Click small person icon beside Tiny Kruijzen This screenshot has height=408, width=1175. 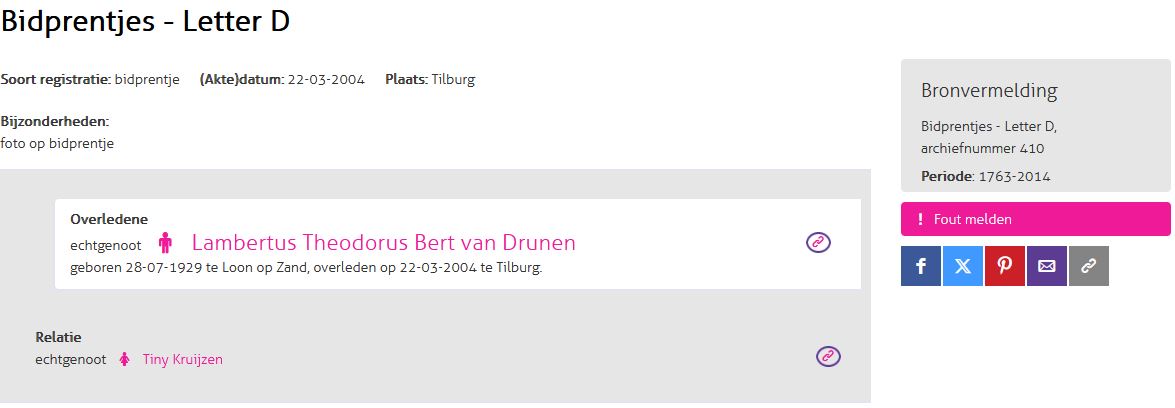[125, 359]
